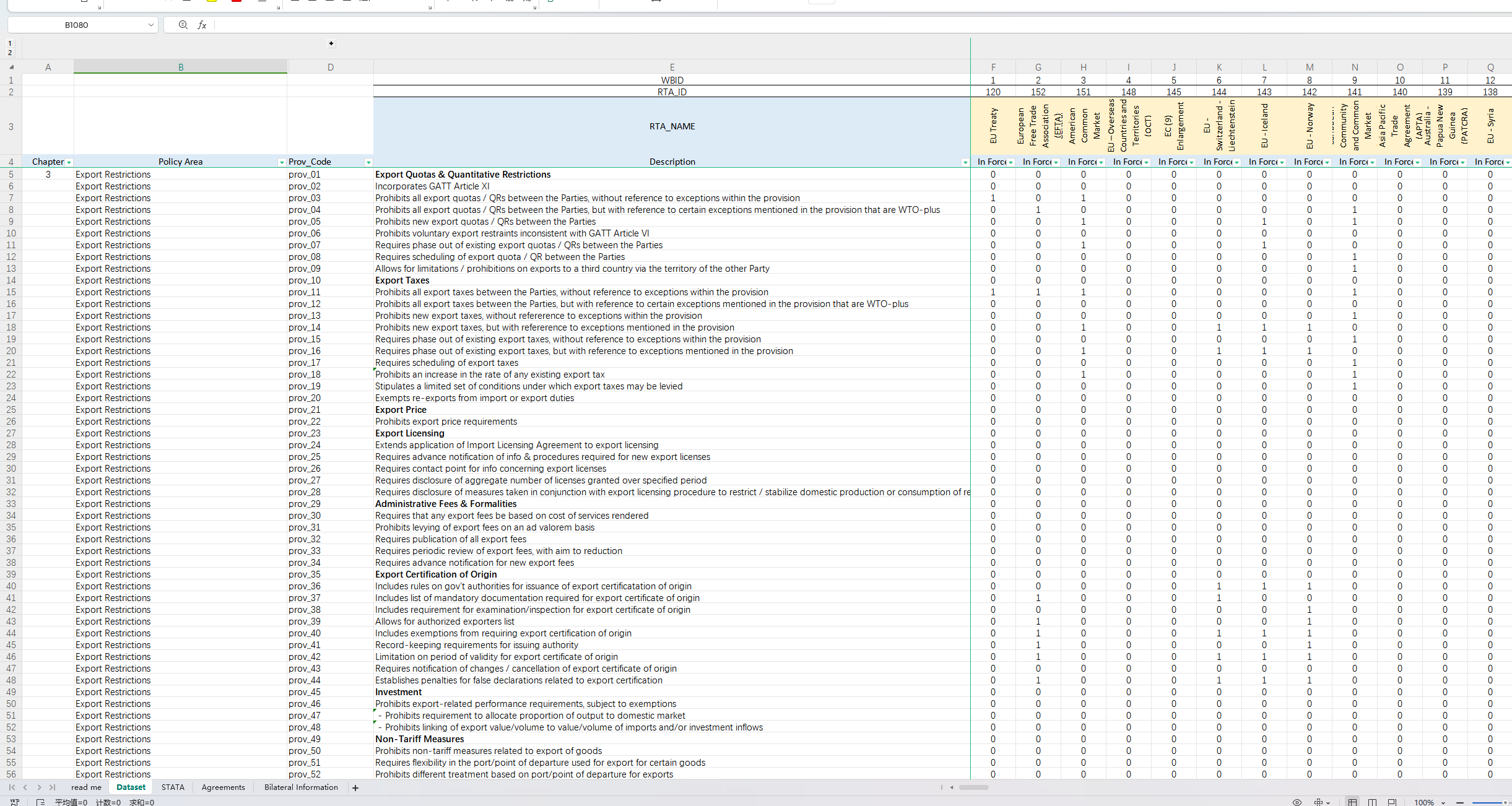Click the zoom slider handle
This screenshot has height=806, width=1512.
pyautogui.click(x=1505, y=802)
